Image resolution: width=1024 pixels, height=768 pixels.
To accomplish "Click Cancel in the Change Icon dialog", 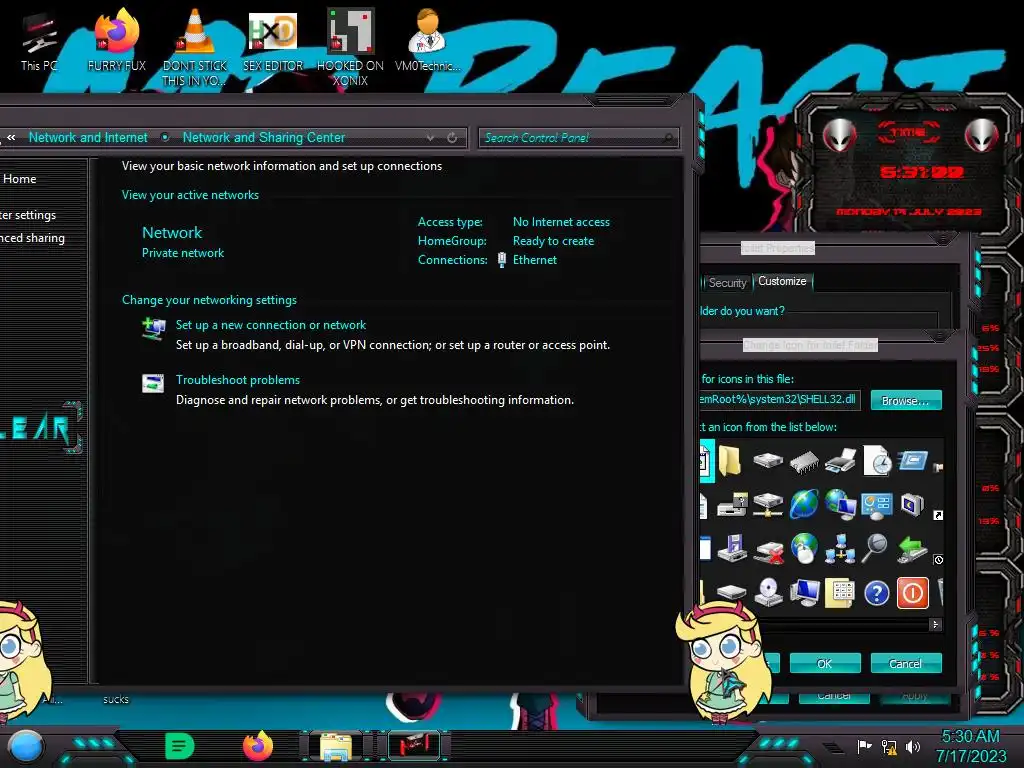I will tap(906, 664).
